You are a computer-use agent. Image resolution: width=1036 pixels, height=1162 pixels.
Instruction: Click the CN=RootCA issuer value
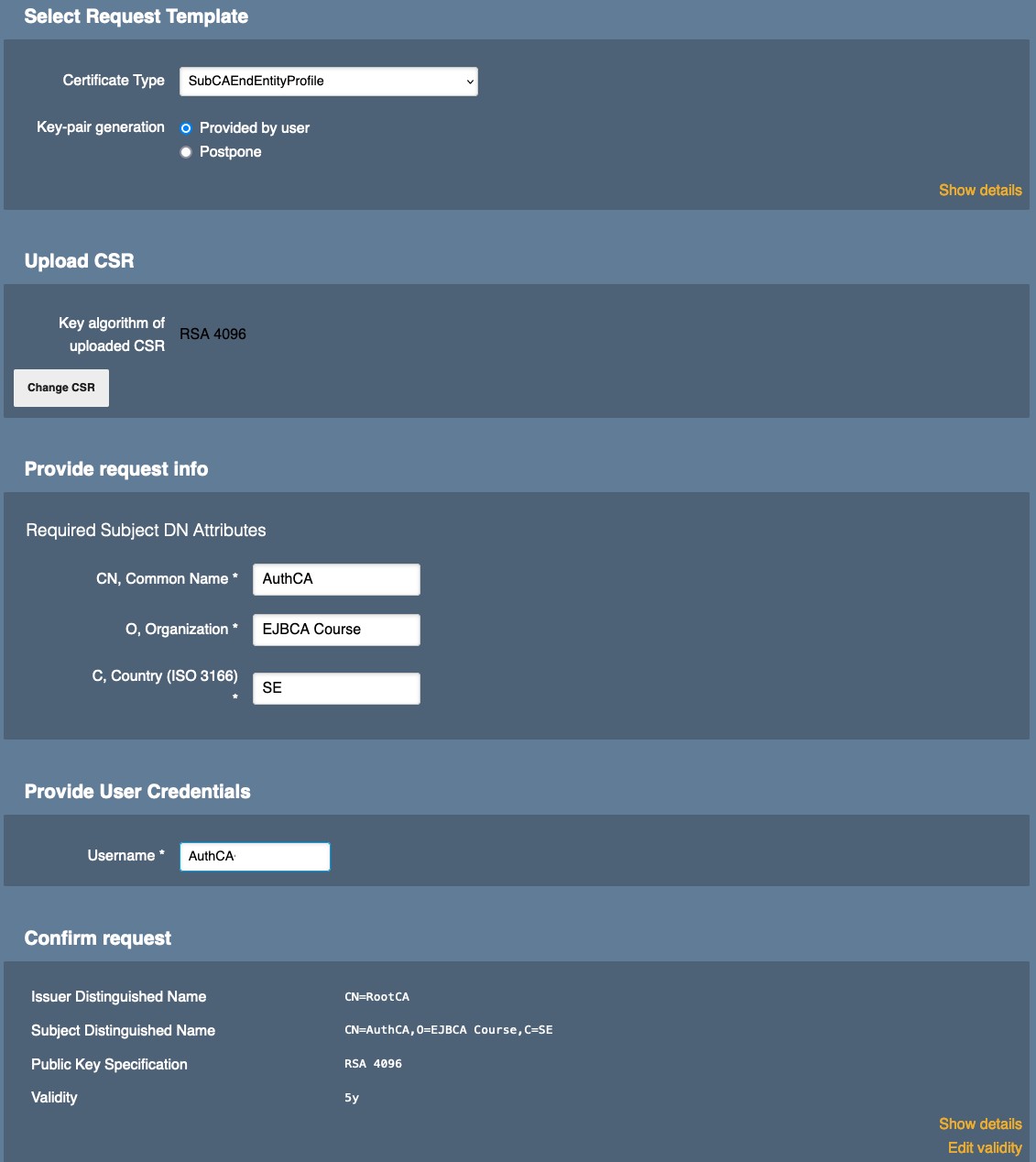[x=376, y=997]
